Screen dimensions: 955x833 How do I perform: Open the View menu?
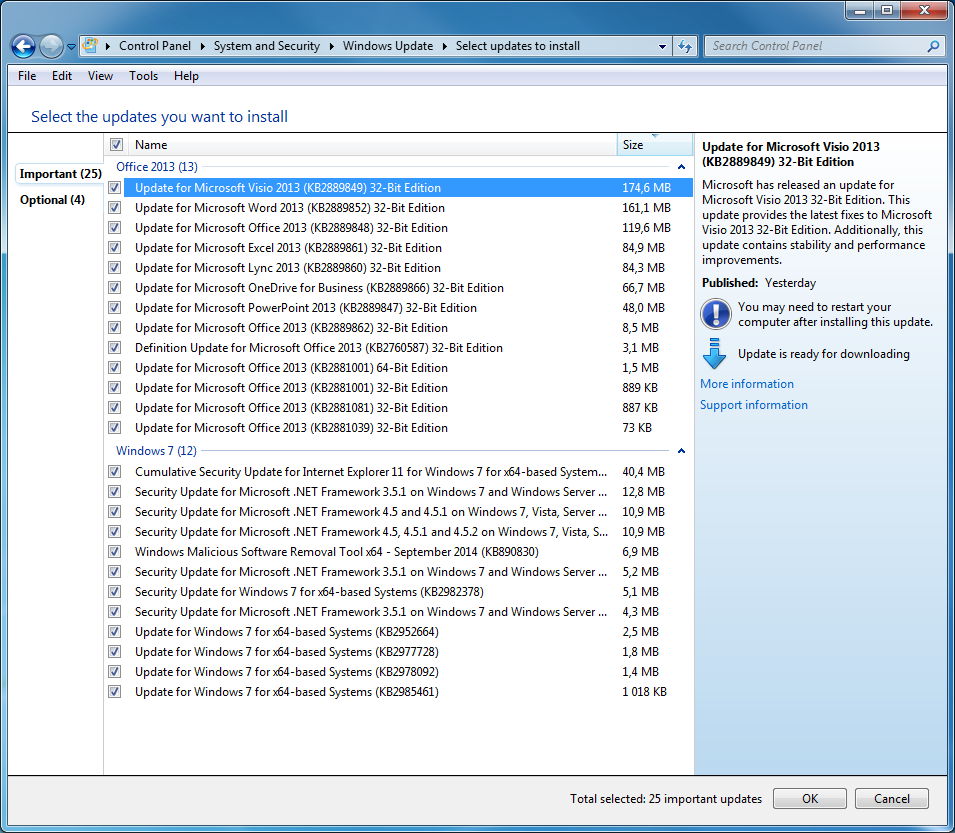[100, 76]
